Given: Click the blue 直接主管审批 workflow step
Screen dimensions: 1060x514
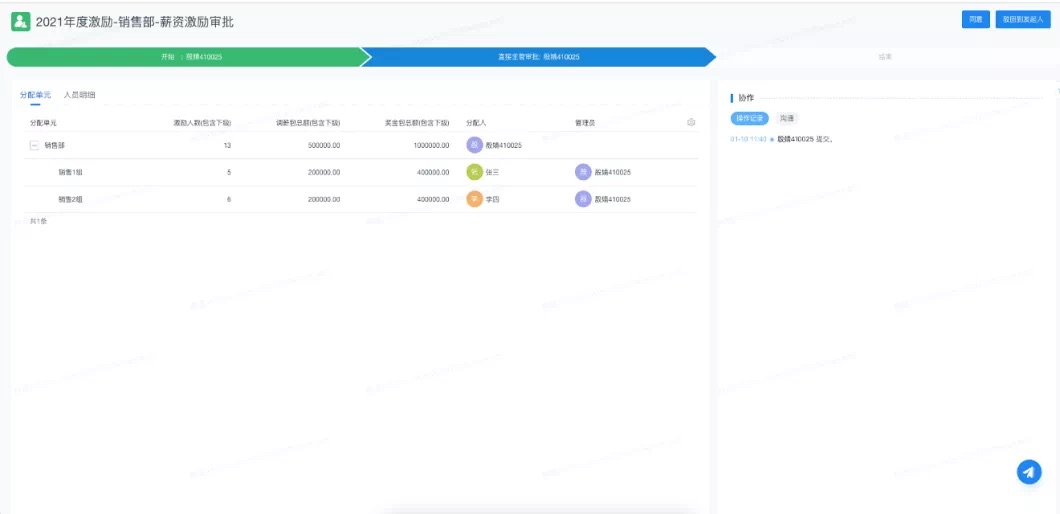Looking at the screenshot, I should (538, 57).
